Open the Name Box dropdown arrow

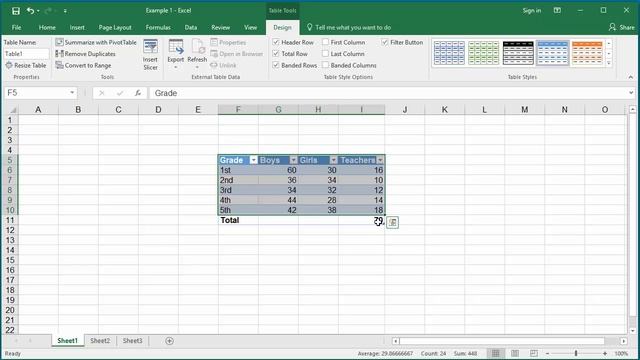72,93
